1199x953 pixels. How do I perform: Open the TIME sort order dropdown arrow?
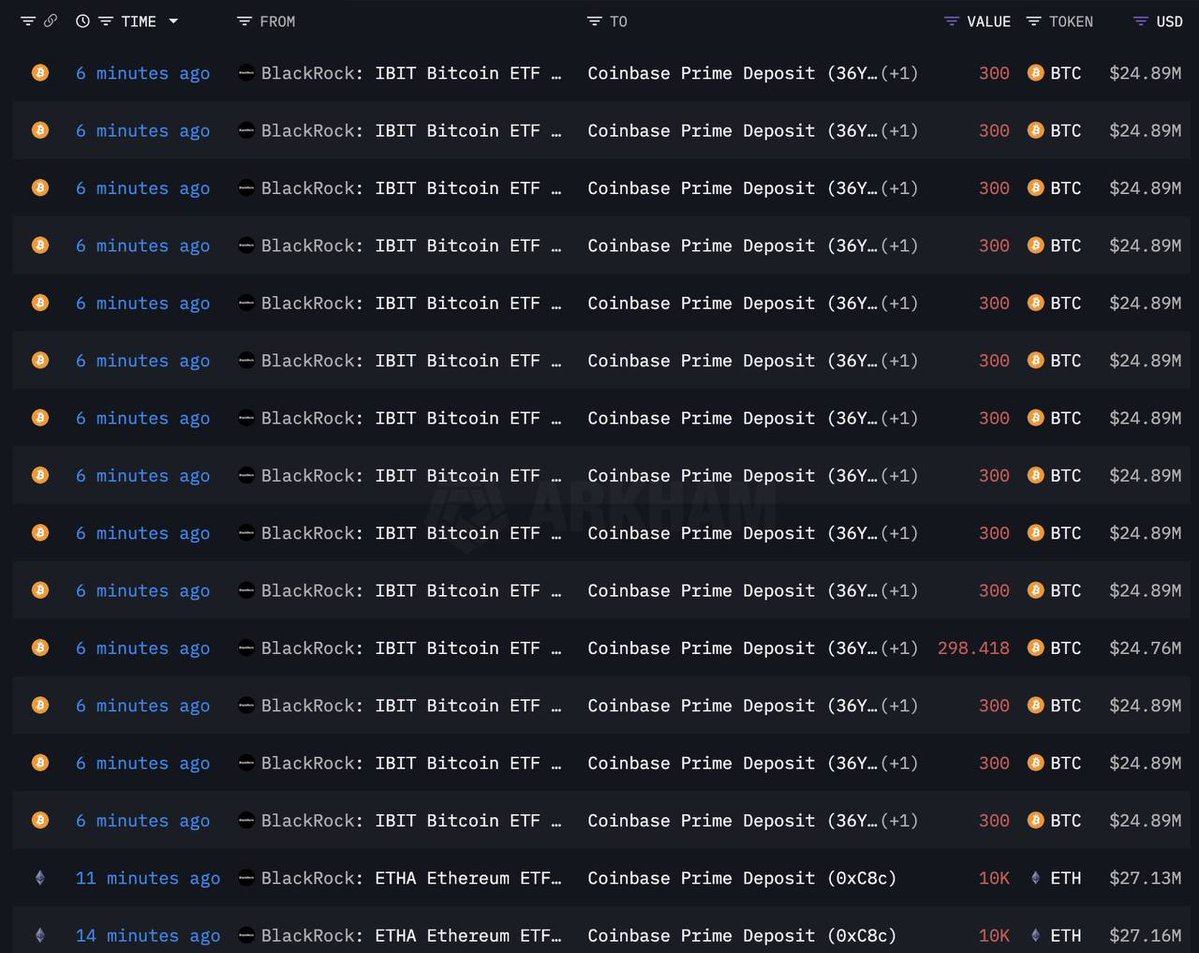coord(173,20)
